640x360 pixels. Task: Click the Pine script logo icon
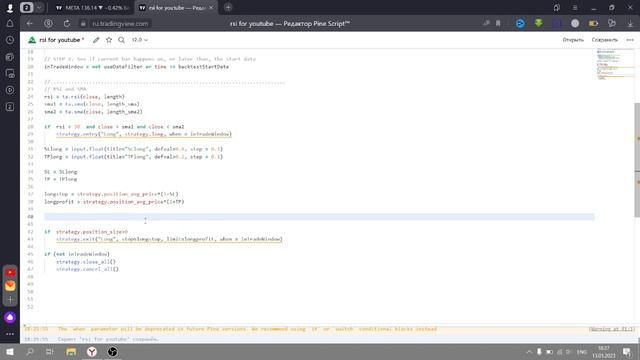(x=32, y=40)
